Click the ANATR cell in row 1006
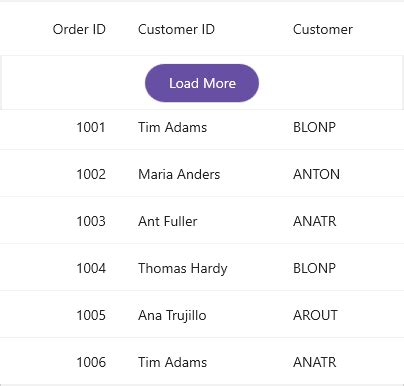This screenshot has height=386, width=404. coord(315,362)
